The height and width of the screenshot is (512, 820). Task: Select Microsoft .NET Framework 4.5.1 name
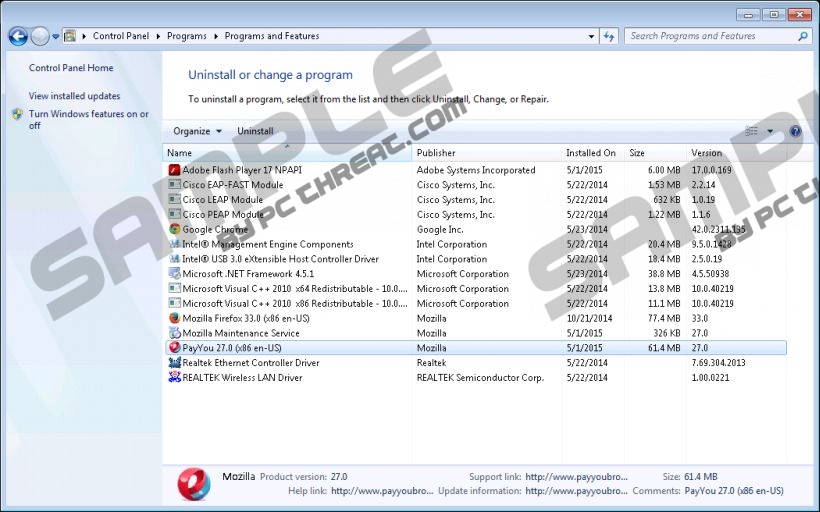pos(248,274)
